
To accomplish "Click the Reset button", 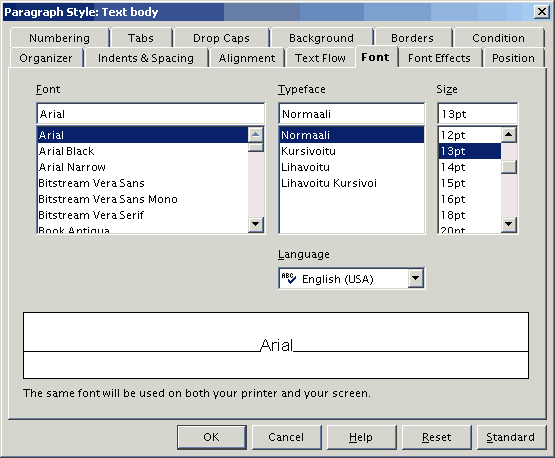I will coord(436,437).
